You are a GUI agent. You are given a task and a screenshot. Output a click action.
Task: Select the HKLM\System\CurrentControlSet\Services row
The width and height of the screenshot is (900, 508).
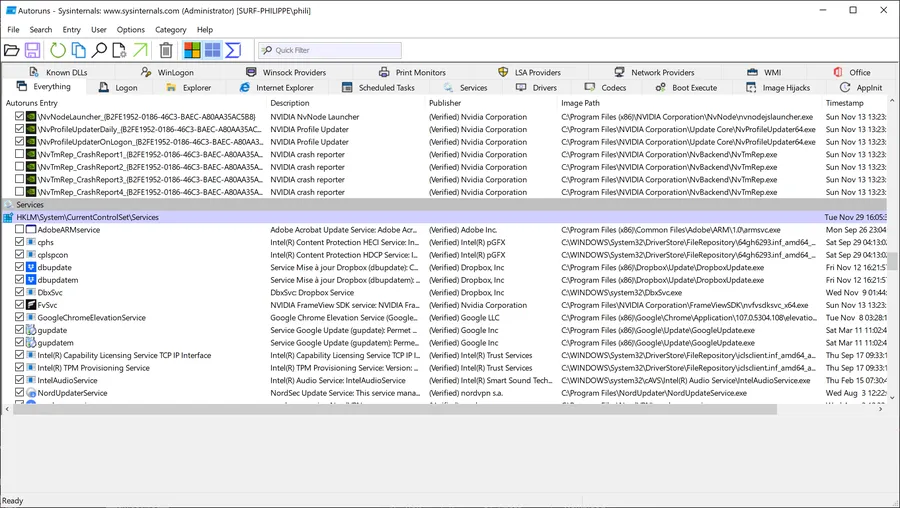(x=444, y=217)
